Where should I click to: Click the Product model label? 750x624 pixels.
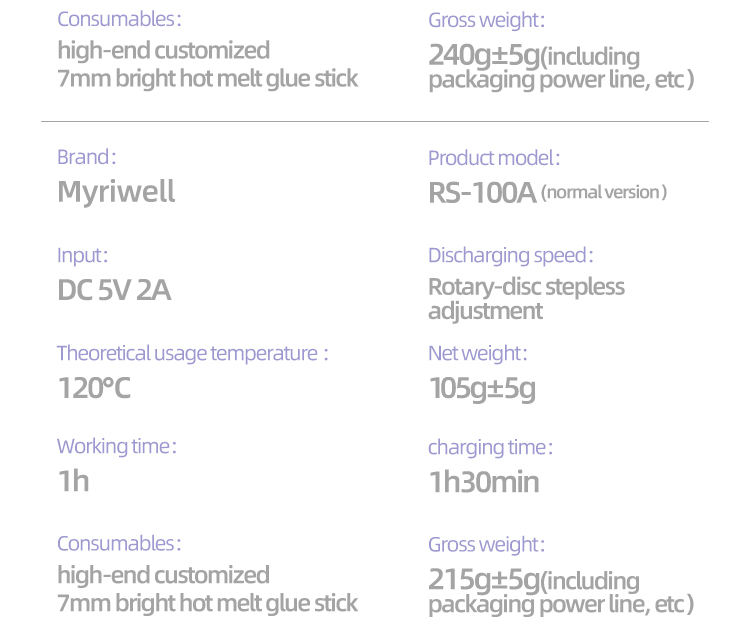click(x=493, y=158)
